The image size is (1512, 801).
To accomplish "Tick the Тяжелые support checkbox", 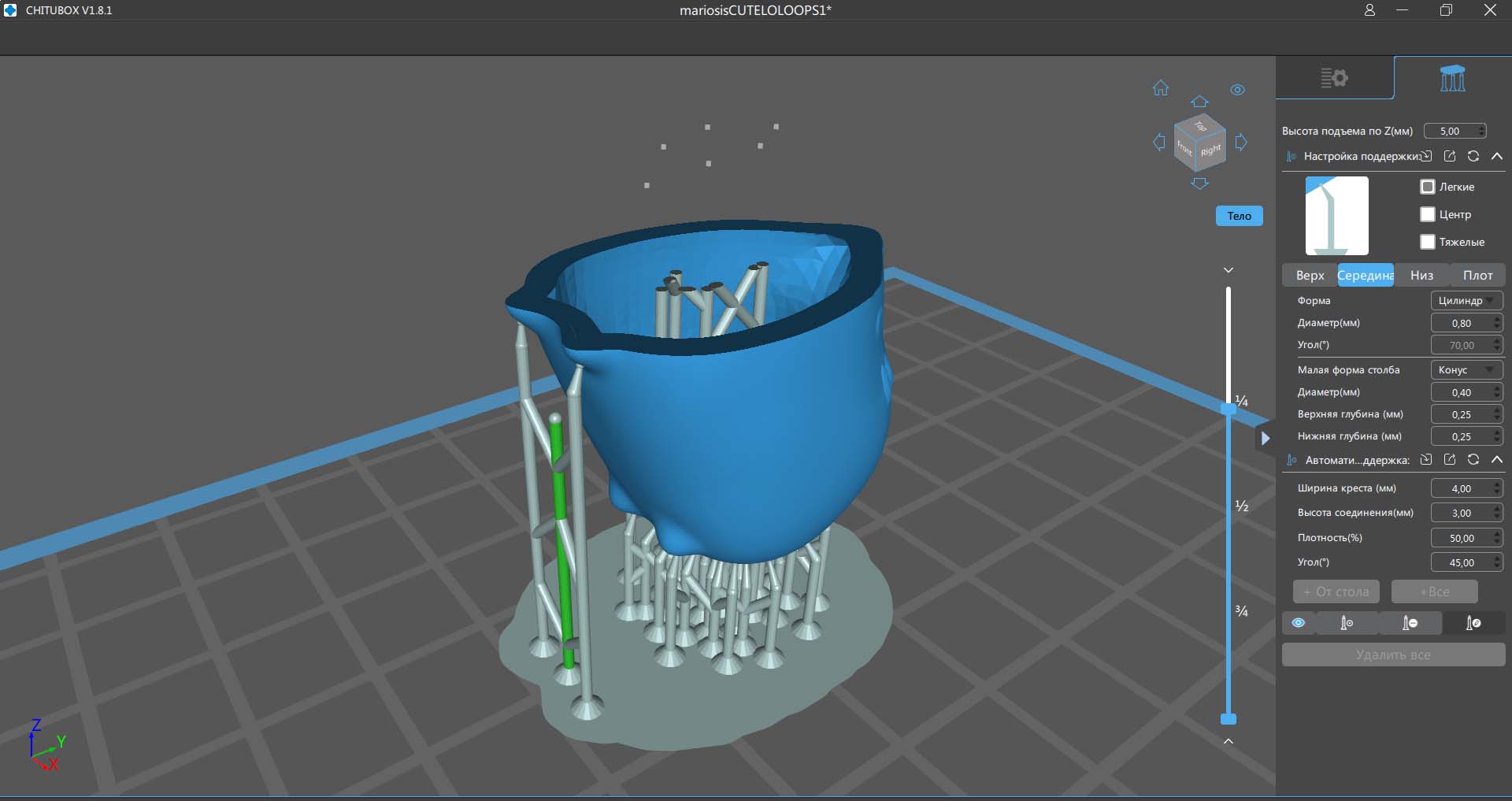I will [1428, 242].
